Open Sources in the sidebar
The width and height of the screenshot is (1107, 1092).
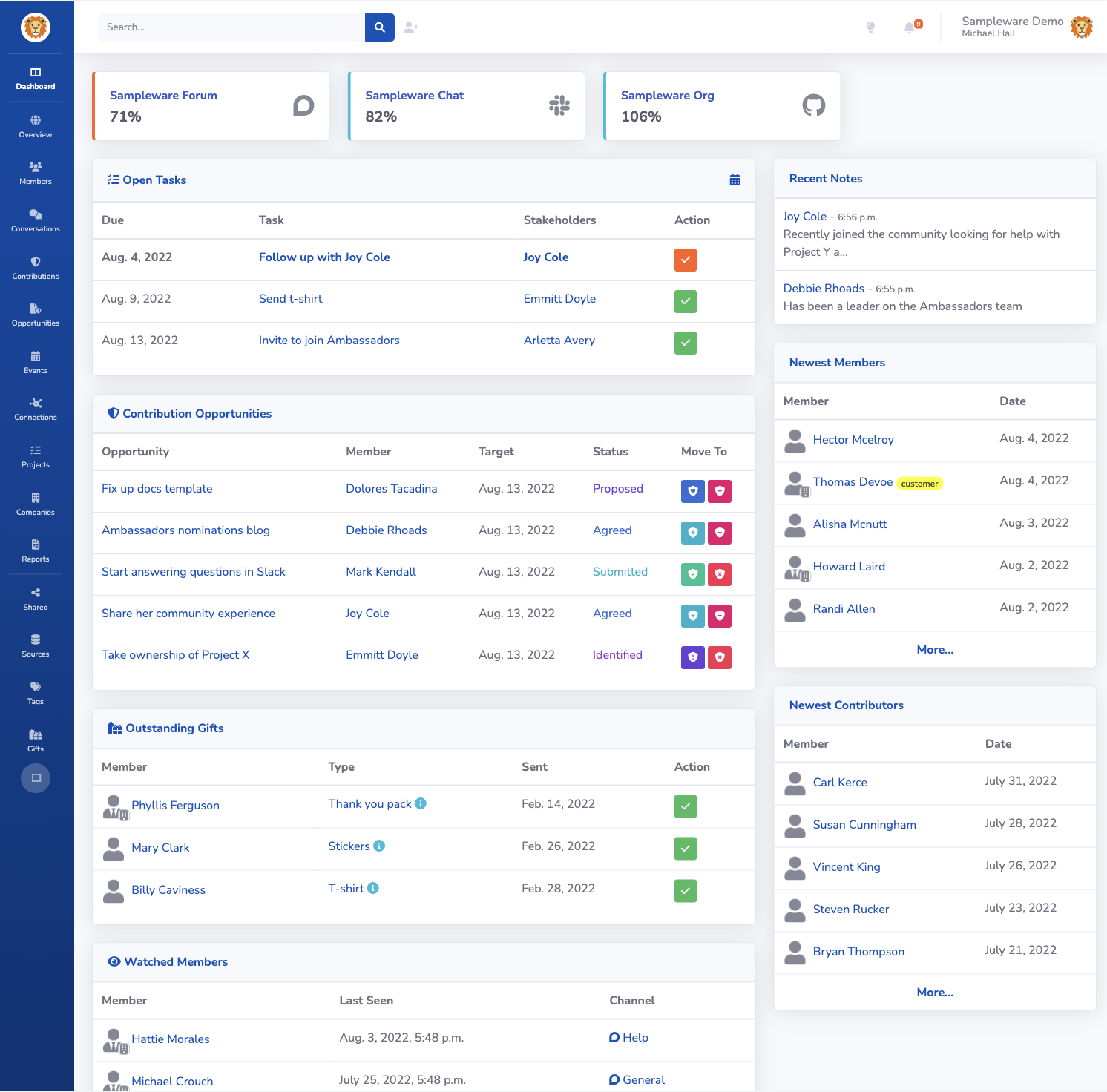pyautogui.click(x=36, y=646)
